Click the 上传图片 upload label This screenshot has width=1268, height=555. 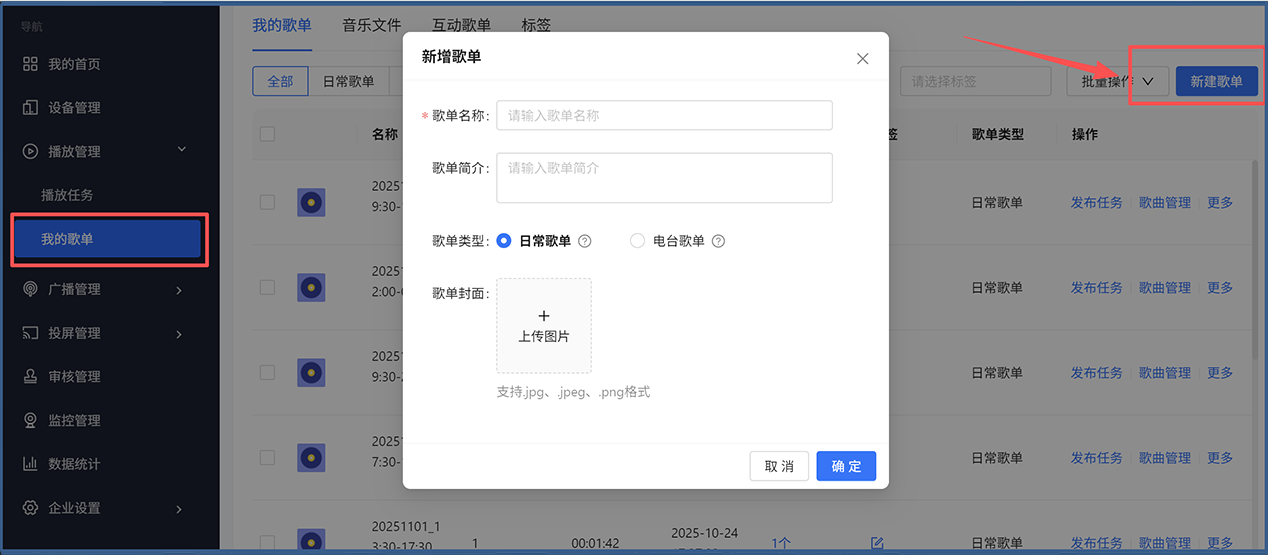tap(544, 337)
